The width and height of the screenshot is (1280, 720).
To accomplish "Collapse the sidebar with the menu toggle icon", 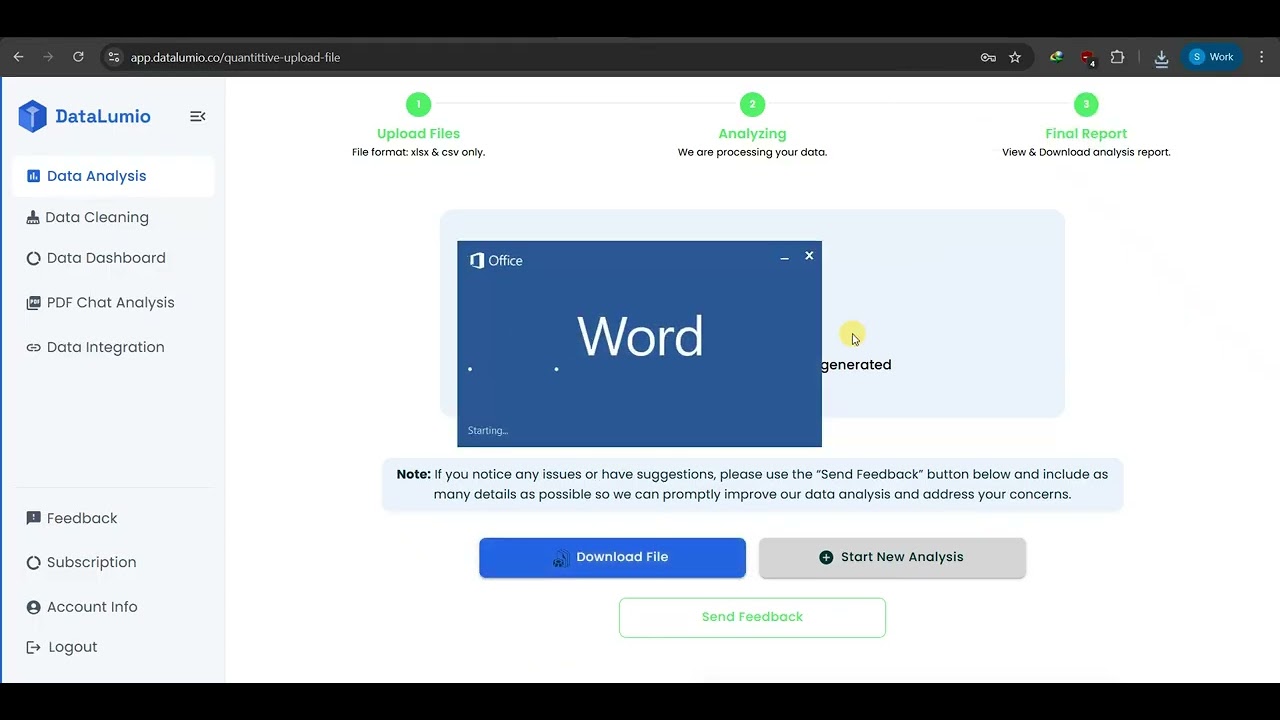I will point(198,116).
